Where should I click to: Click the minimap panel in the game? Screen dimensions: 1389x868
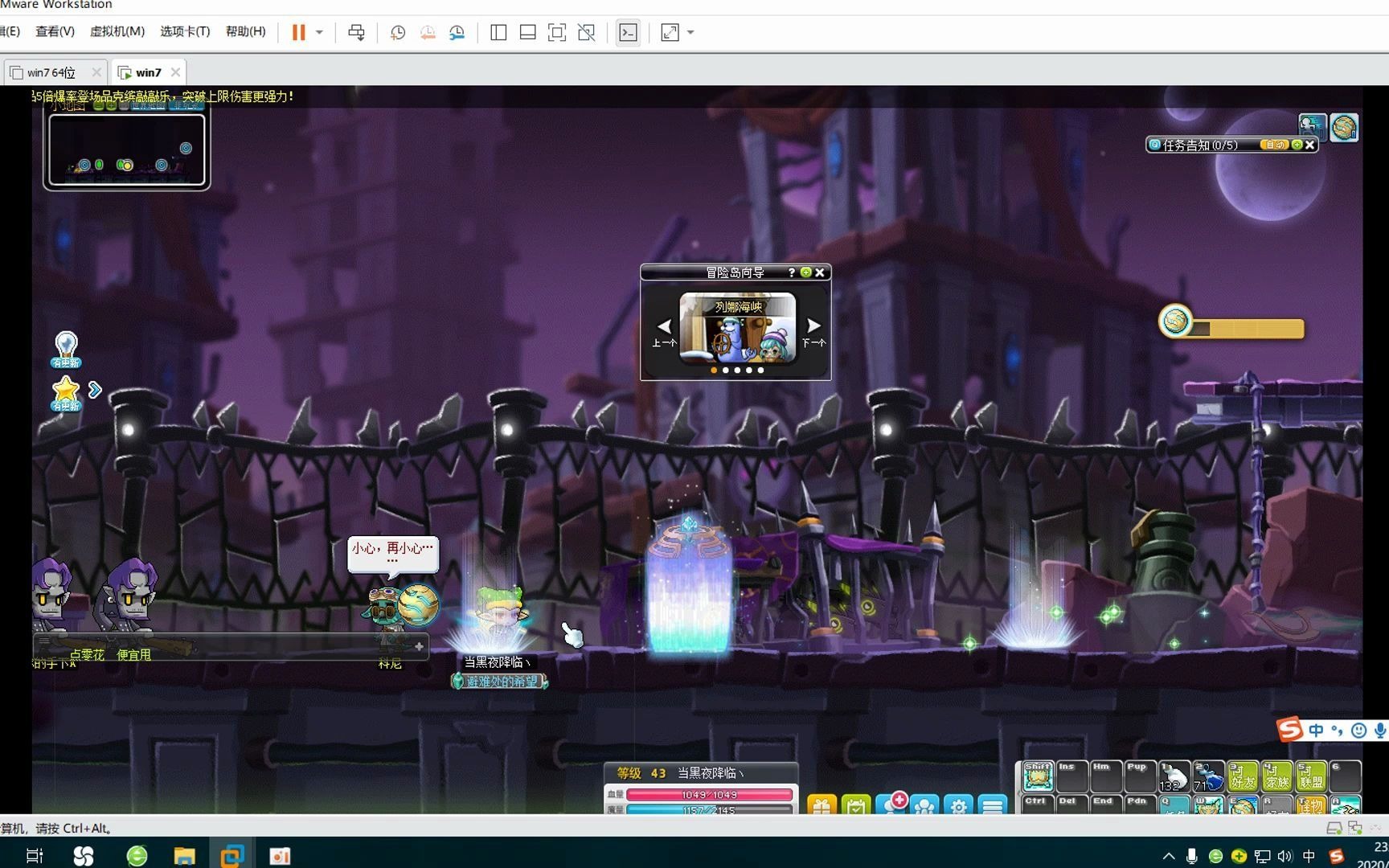point(127,149)
